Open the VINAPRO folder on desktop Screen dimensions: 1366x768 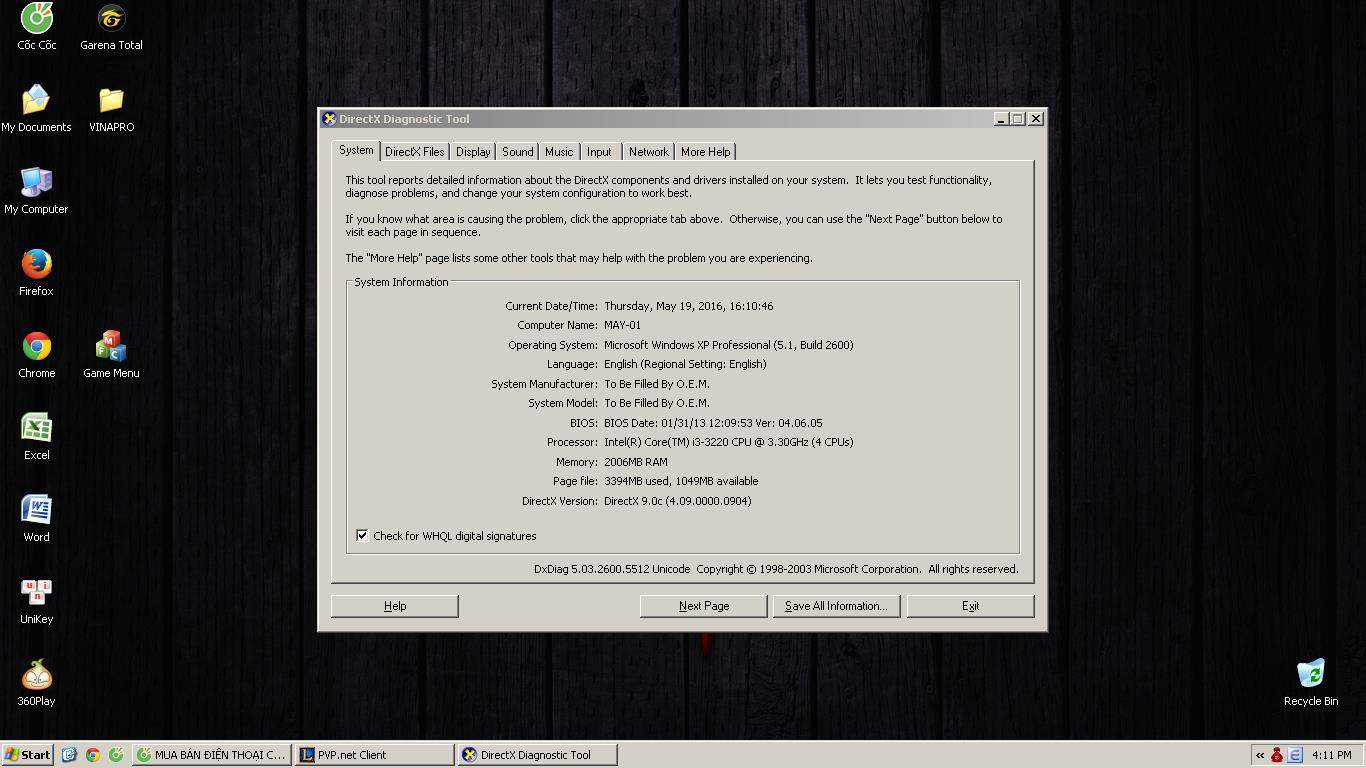coord(111,102)
